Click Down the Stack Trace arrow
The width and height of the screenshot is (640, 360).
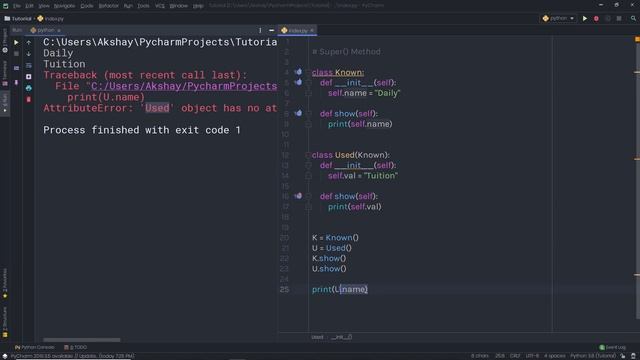[29, 54]
